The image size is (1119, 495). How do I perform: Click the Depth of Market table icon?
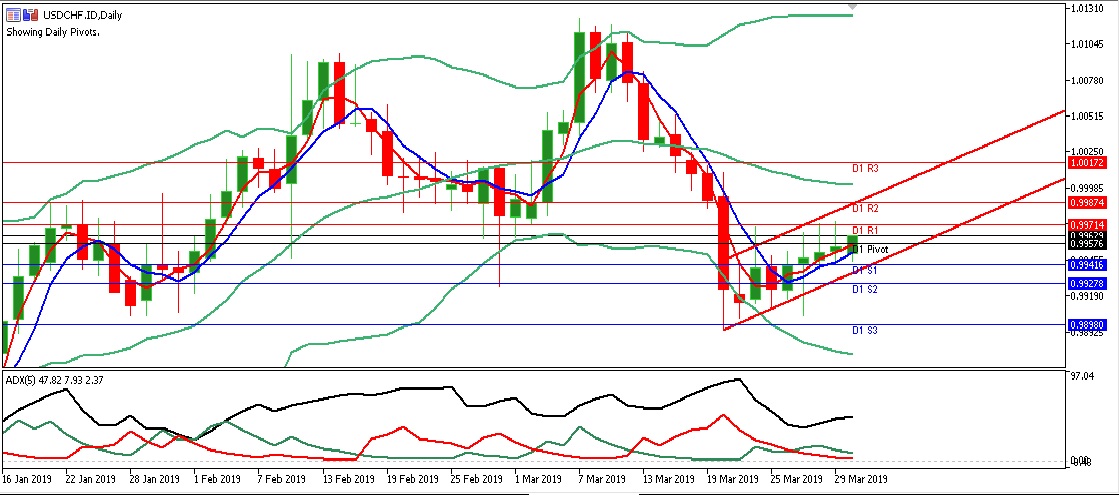coord(13,14)
